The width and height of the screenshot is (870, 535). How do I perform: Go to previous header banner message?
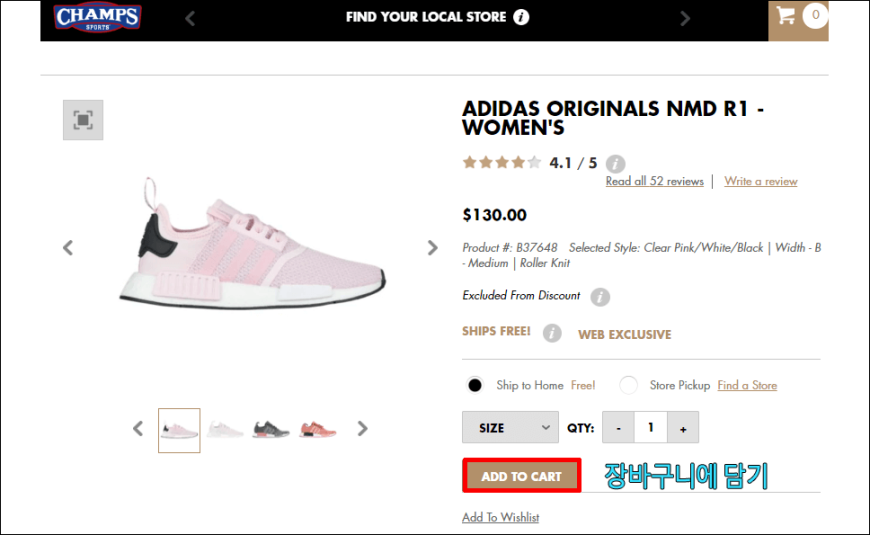[x=190, y=18]
